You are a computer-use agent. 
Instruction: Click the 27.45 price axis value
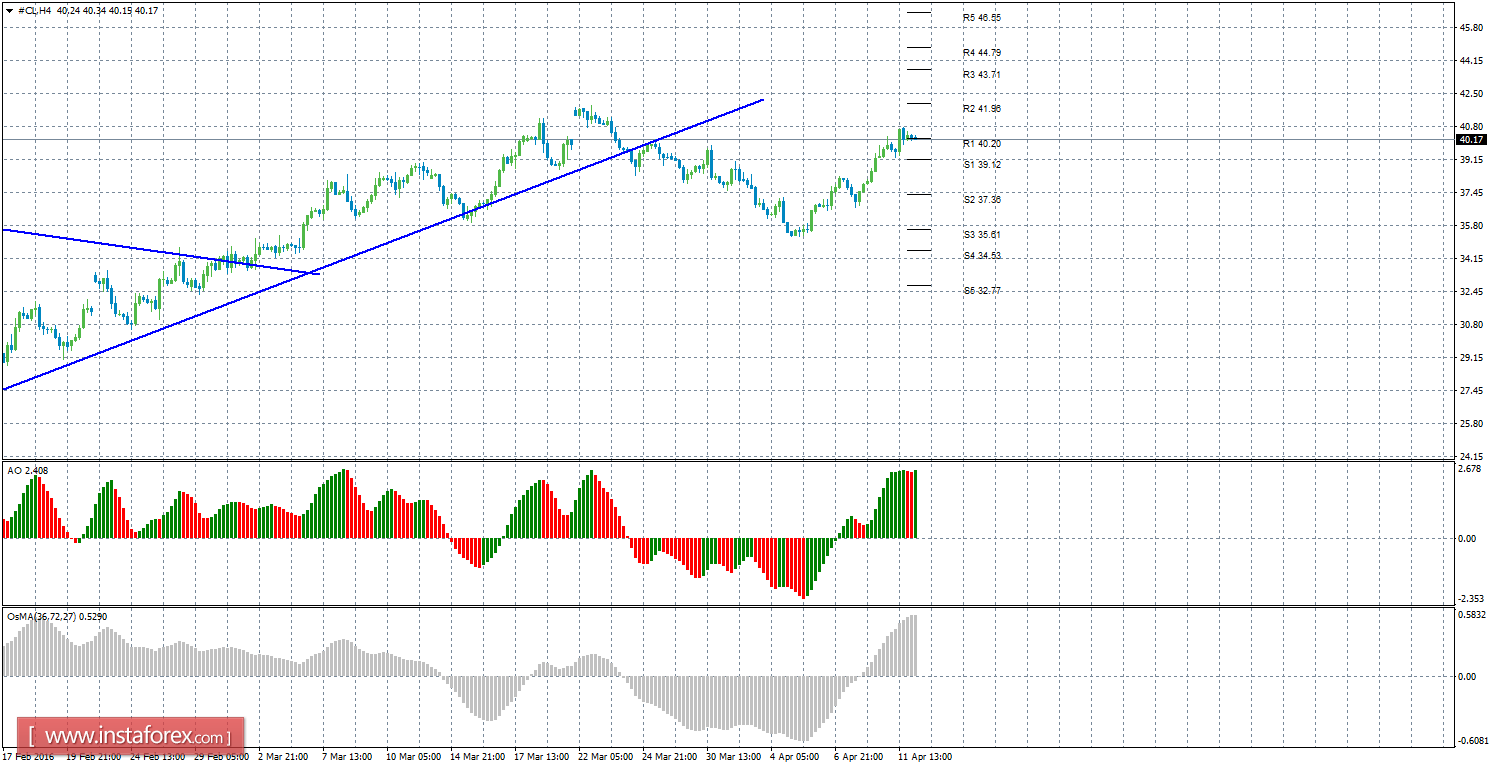click(x=1470, y=391)
